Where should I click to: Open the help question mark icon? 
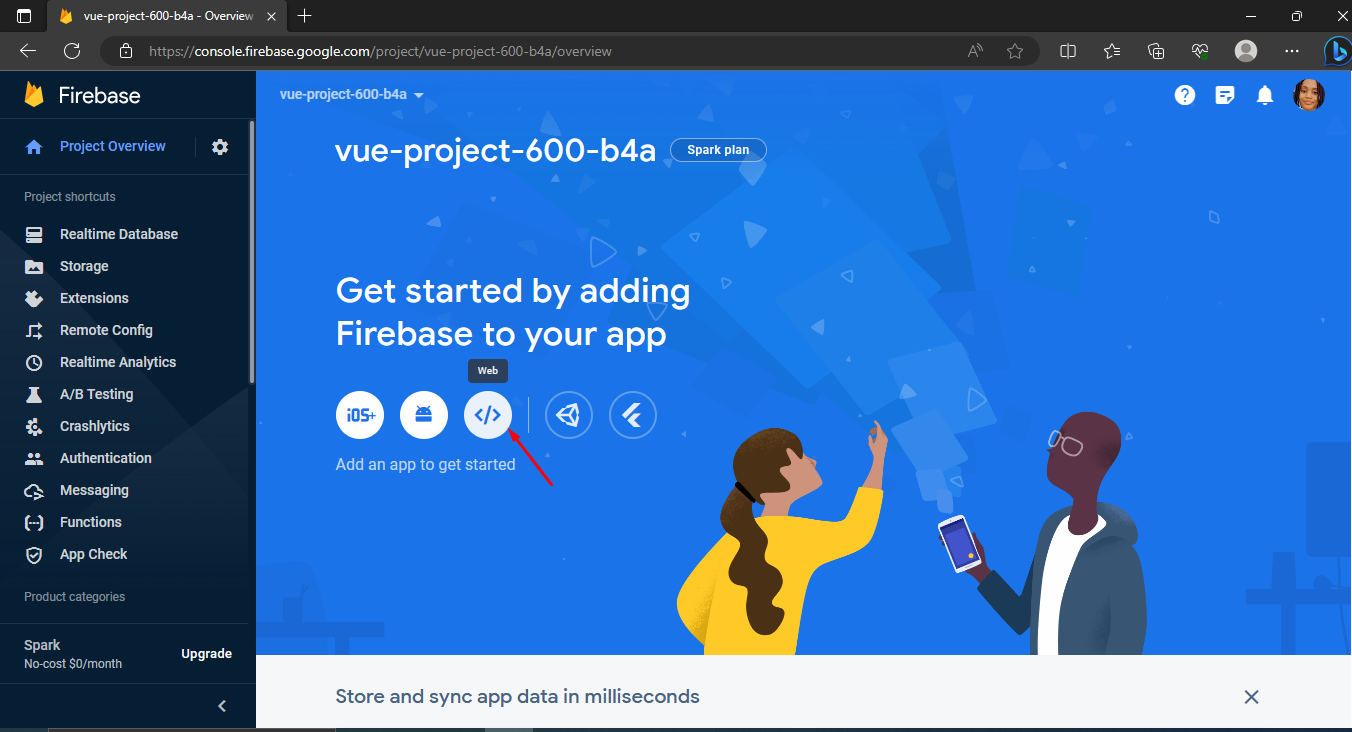(1185, 95)
